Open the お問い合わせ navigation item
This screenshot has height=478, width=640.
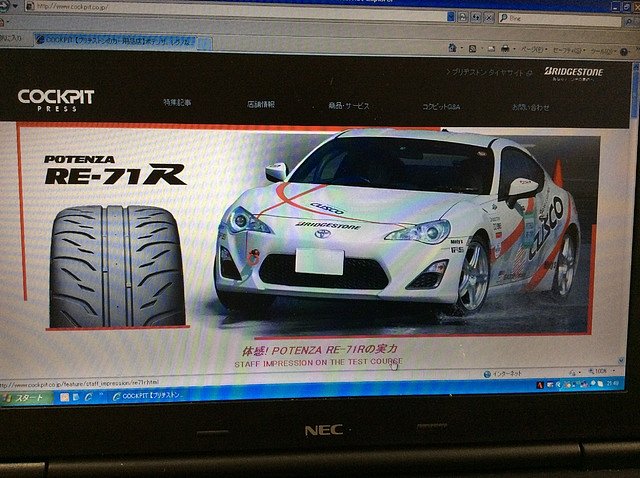[x=531, y=107]
